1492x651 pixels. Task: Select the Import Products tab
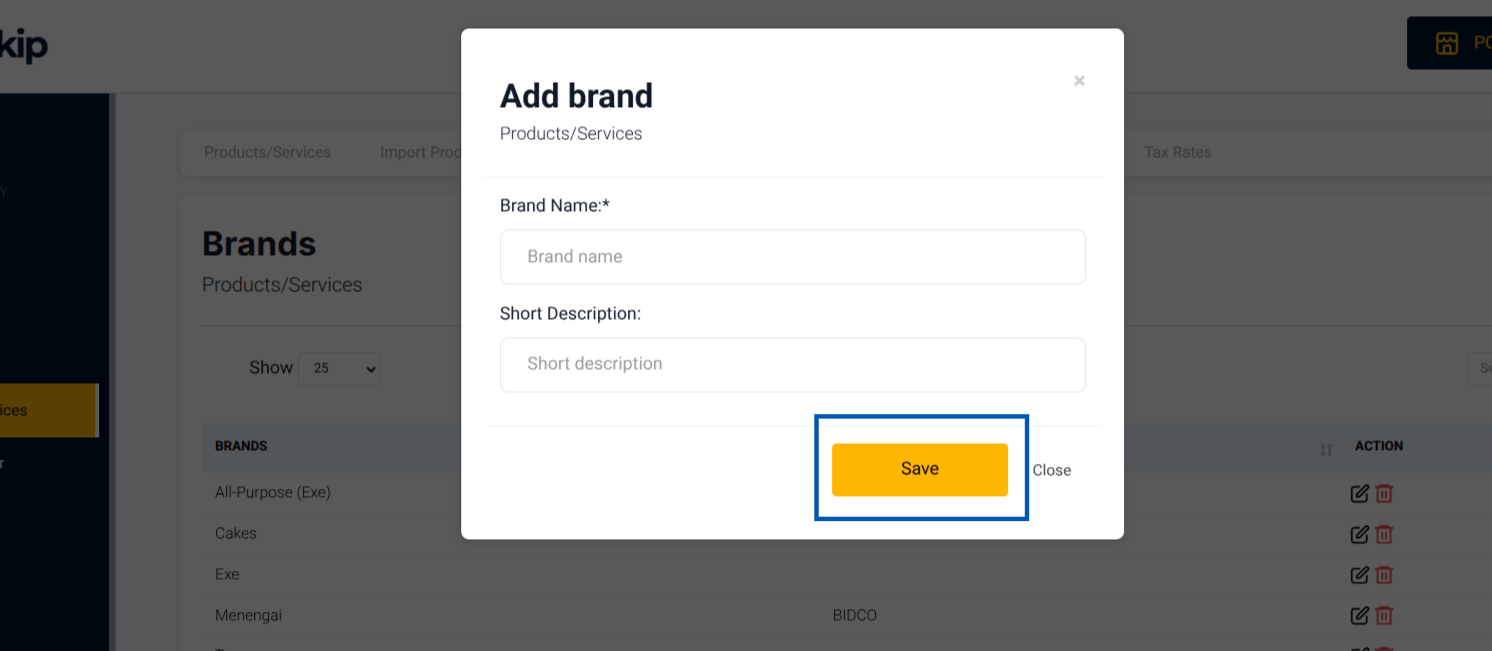[420, 152]
